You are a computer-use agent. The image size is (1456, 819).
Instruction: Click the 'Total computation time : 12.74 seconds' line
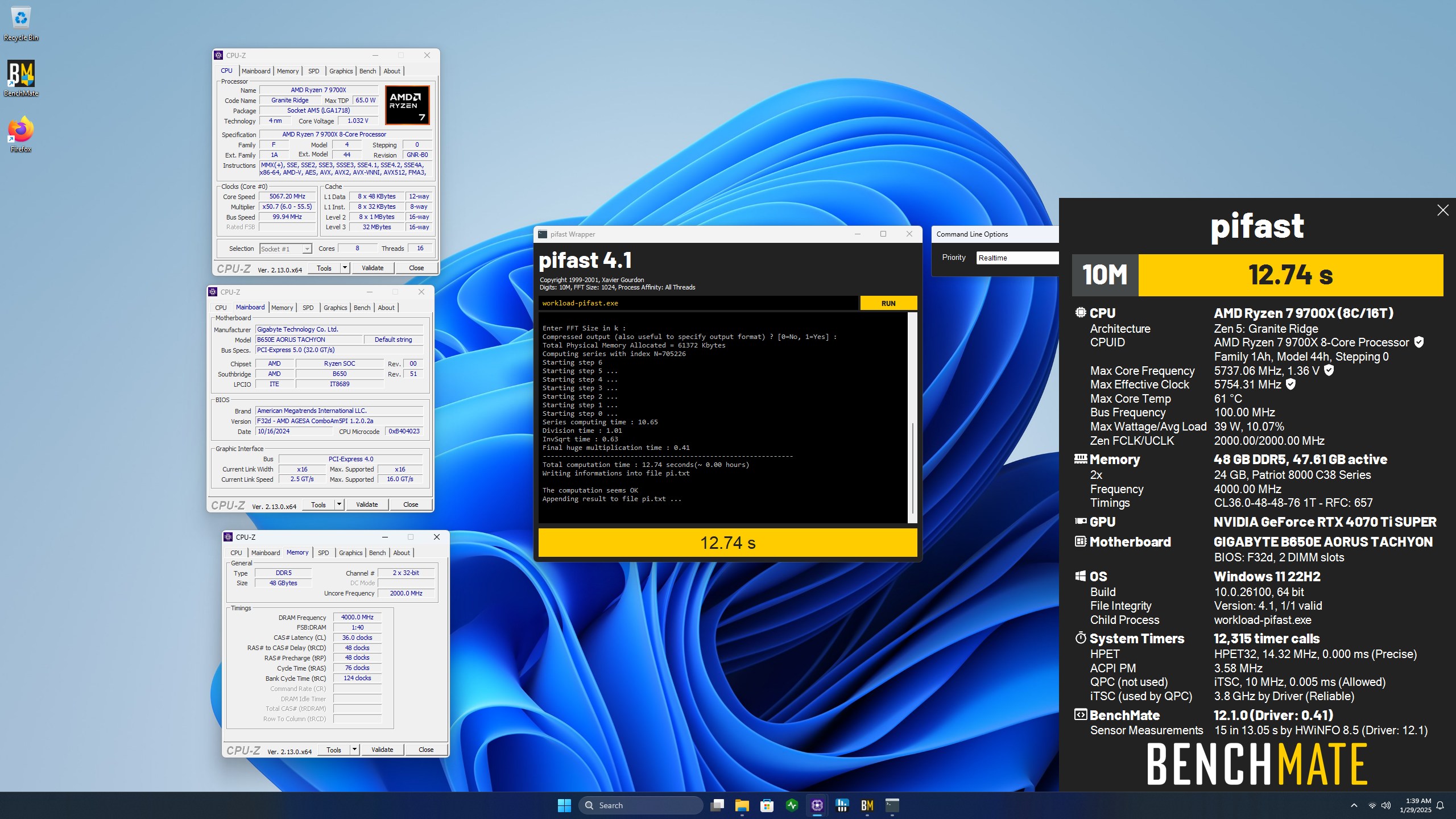coord(646,465)
